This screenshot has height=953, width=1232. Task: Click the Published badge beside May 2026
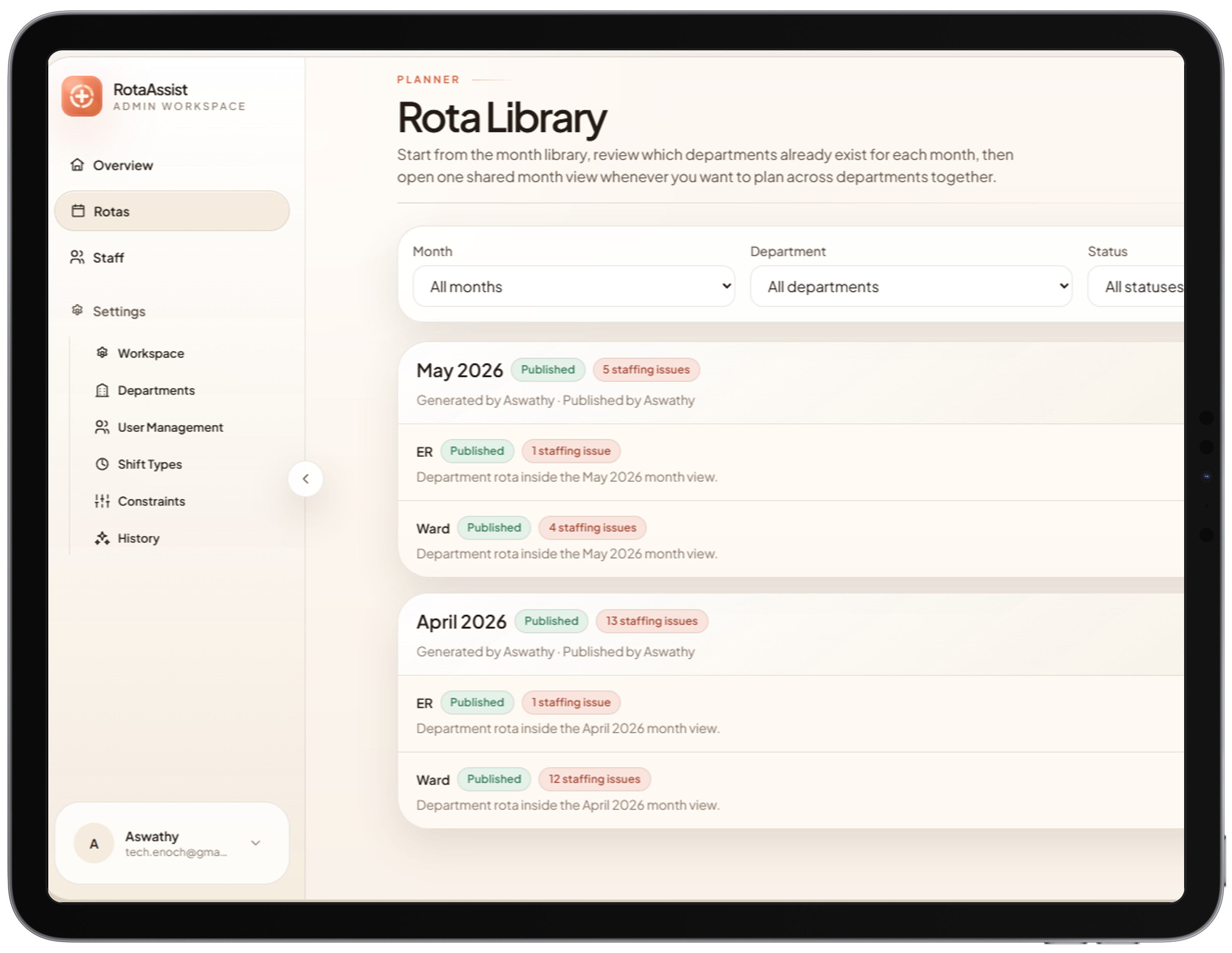pyautogui.click(x=548, y=370)
